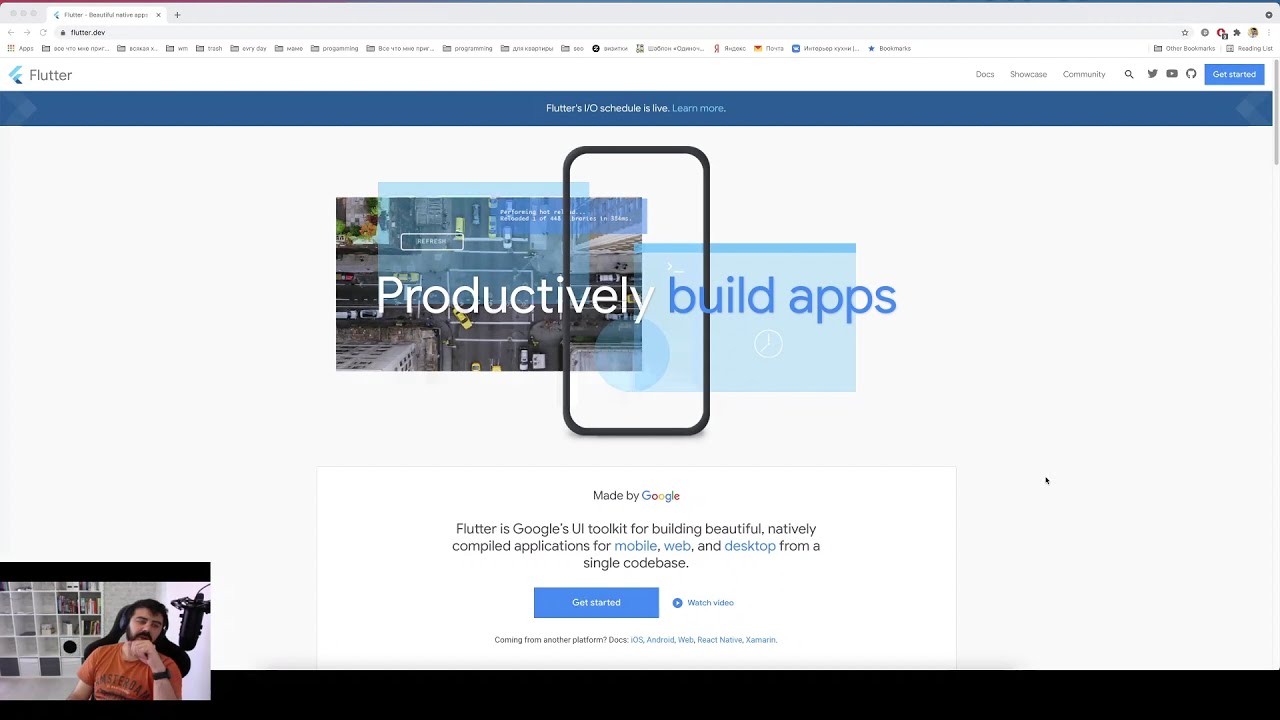Click the browser back arrow
Image resolution: width=1280 pixels, height=720 pixels.
(11, 32)
